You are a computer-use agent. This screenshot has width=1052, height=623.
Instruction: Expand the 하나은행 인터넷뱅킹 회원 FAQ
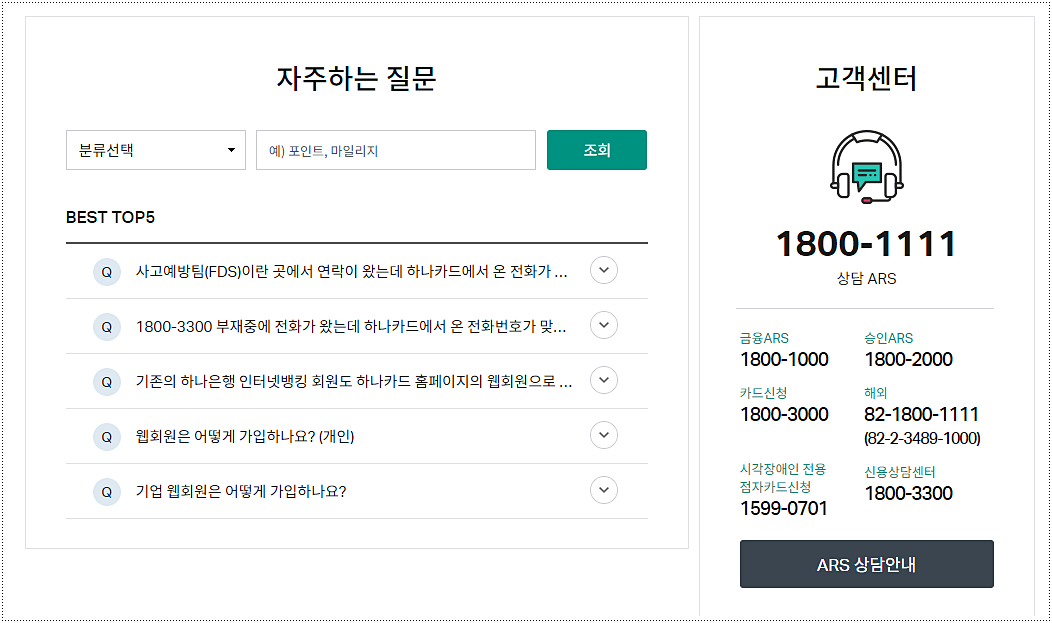pyautogui.click(x=603, y=380)
